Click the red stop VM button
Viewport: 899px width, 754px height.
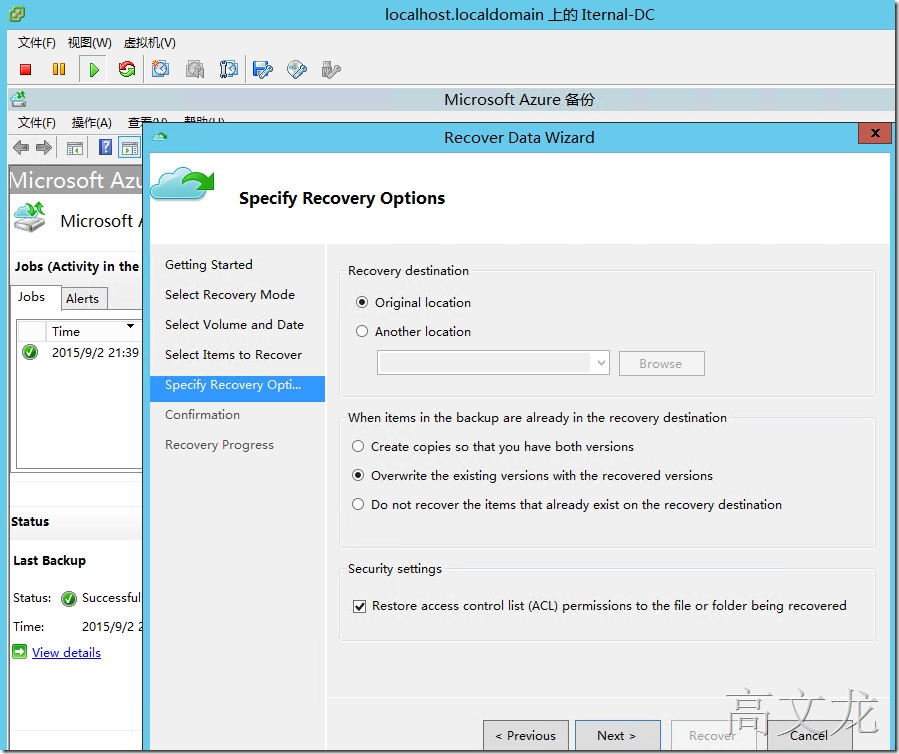tap(25, 69)
